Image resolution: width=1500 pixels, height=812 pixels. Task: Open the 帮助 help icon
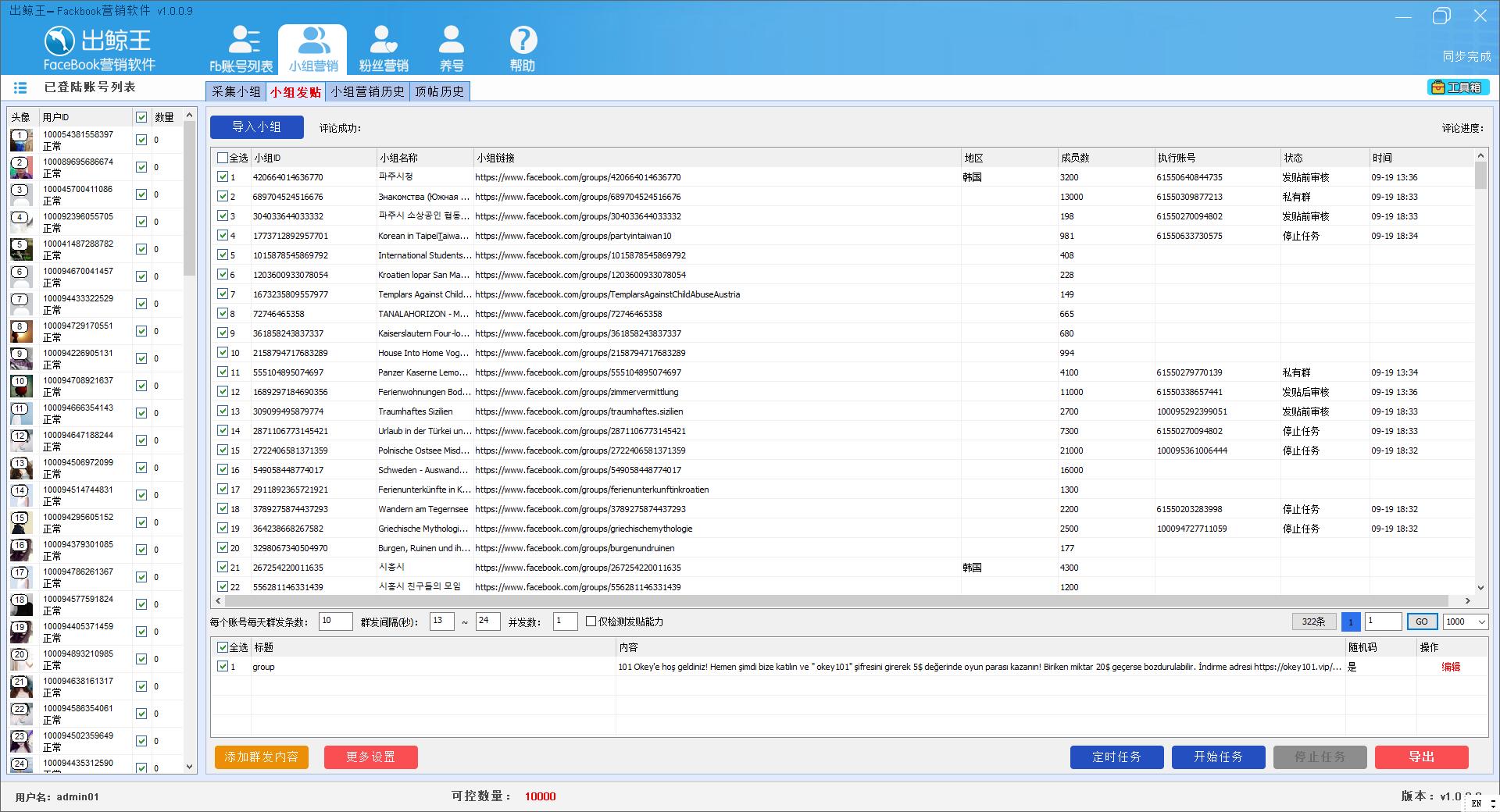click(x=523, y=49)
